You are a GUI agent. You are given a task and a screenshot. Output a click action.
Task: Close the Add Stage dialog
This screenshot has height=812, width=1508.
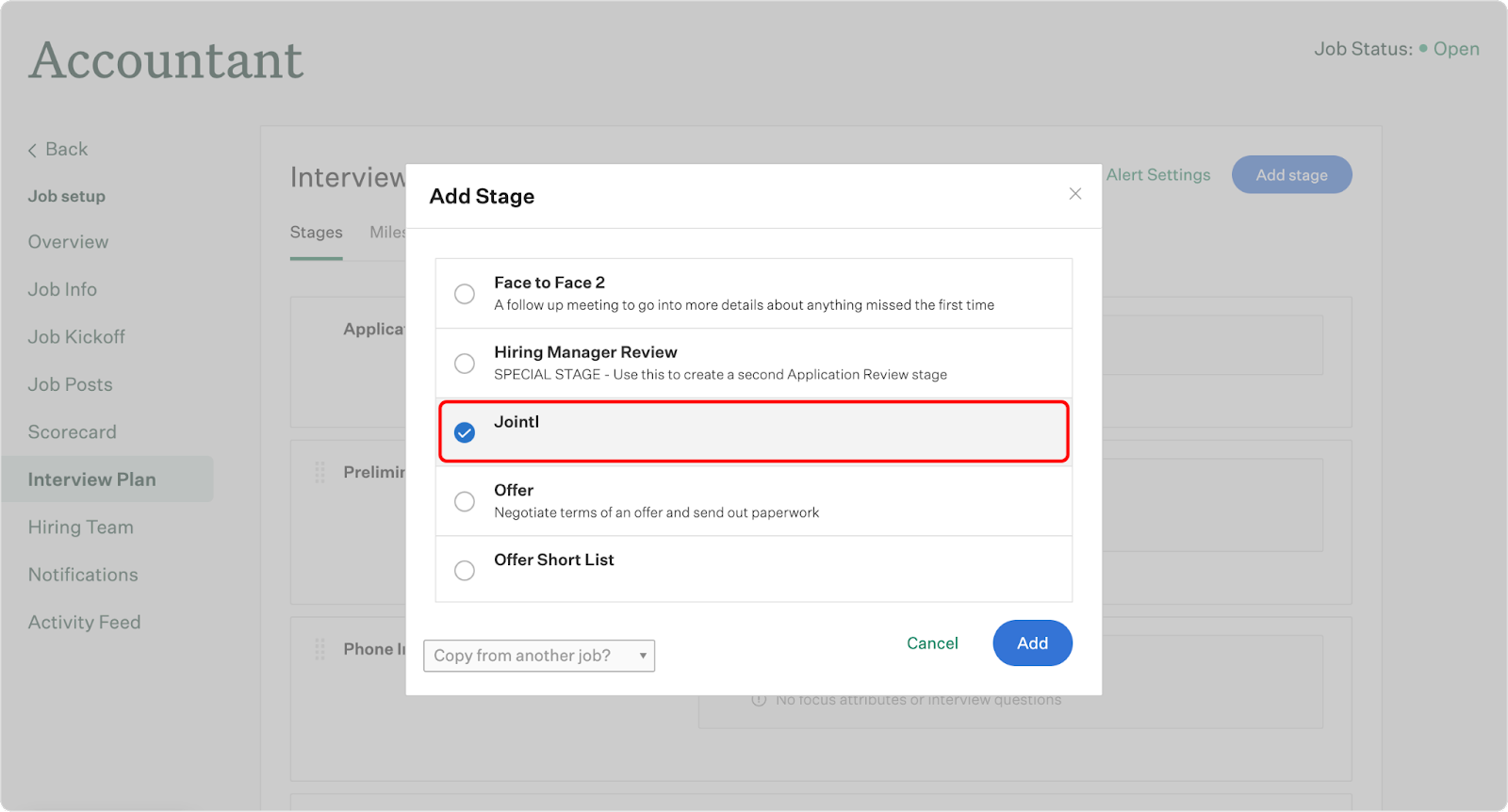coord(1074,194)
